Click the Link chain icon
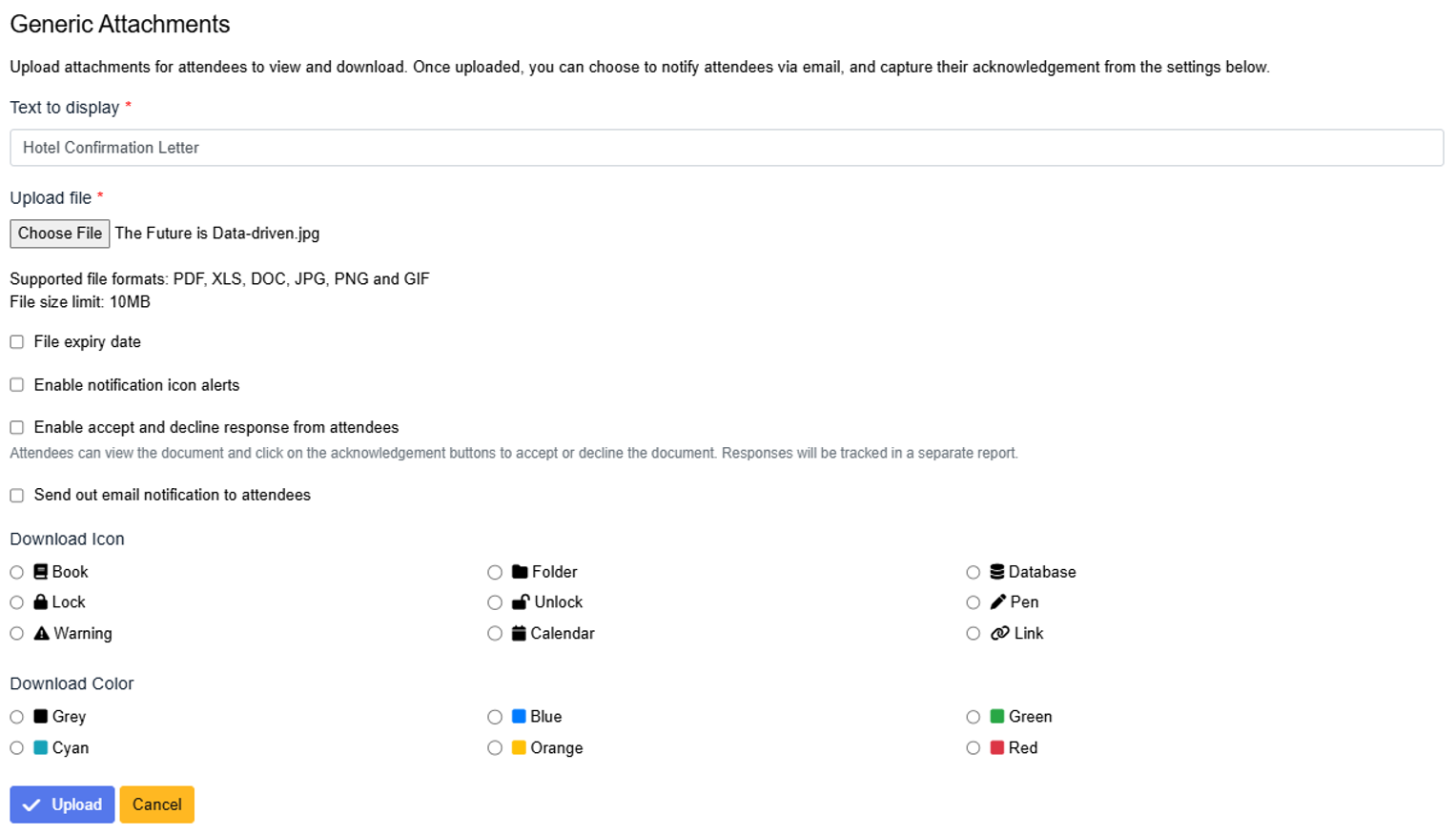This screenshot has height=835, width=1456. (999, 634)
